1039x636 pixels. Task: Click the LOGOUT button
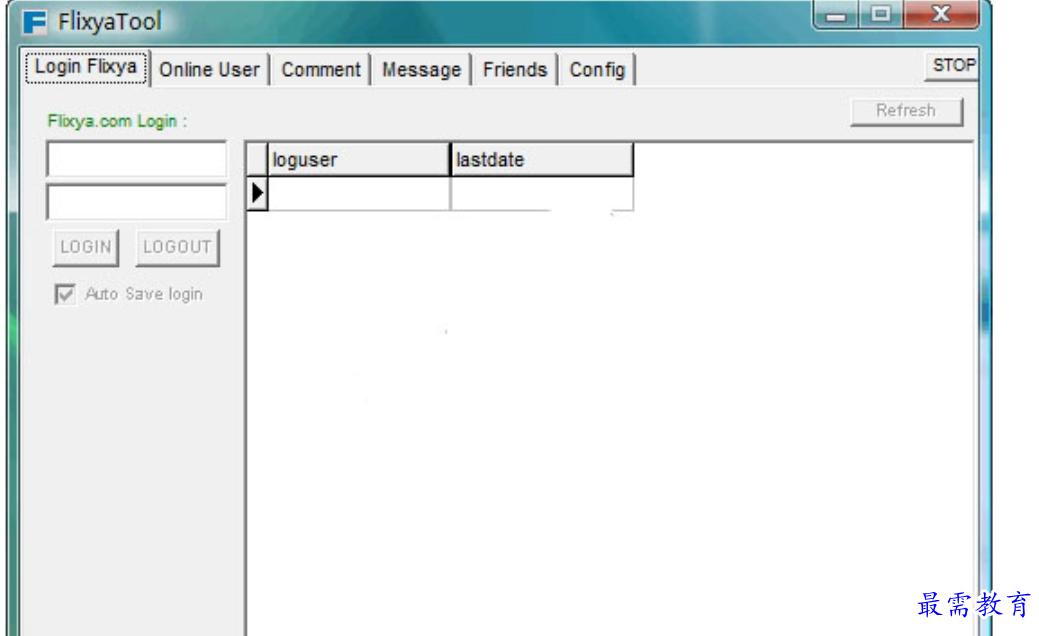(x=177, y=247)
